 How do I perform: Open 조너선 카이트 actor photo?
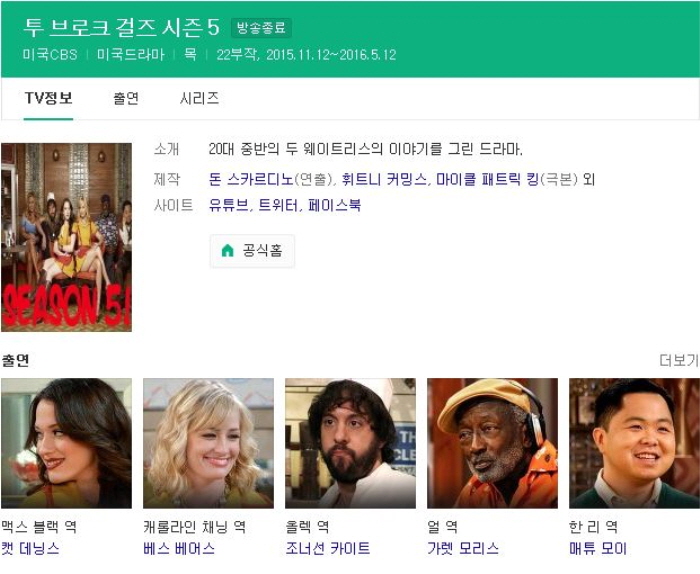pos(350,443)
